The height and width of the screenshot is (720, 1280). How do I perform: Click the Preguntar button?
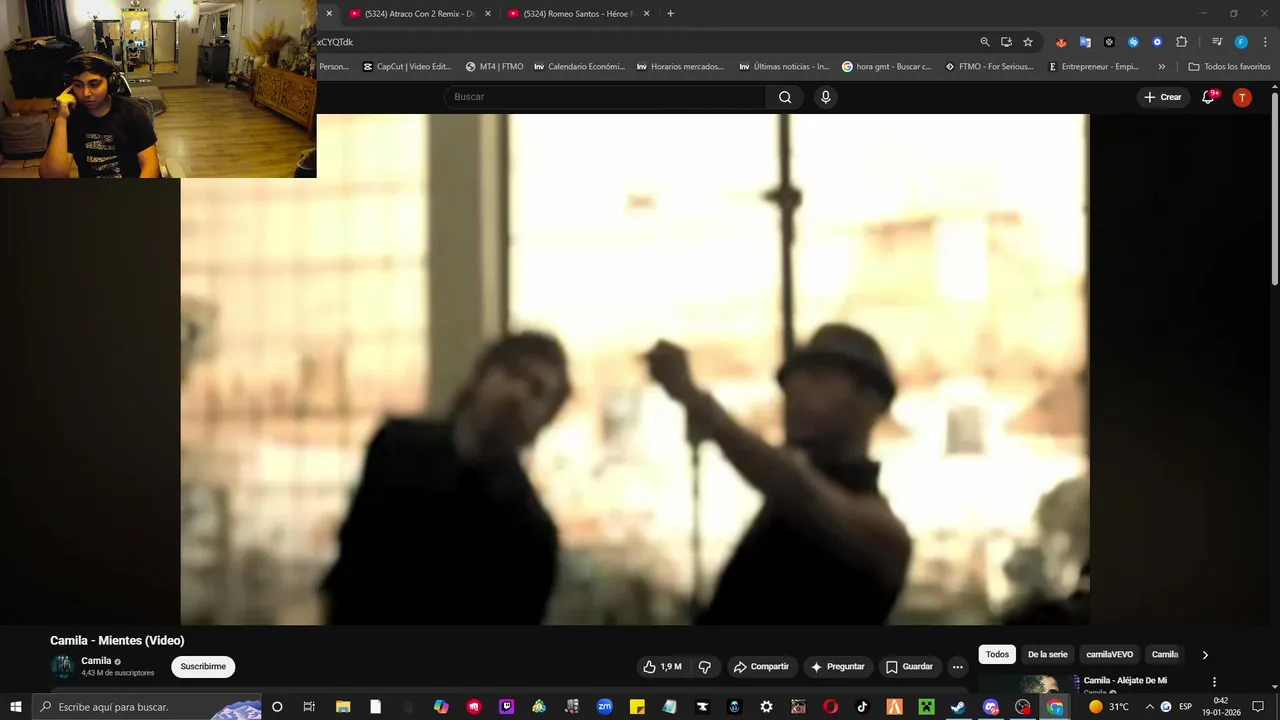coord(837,667)
